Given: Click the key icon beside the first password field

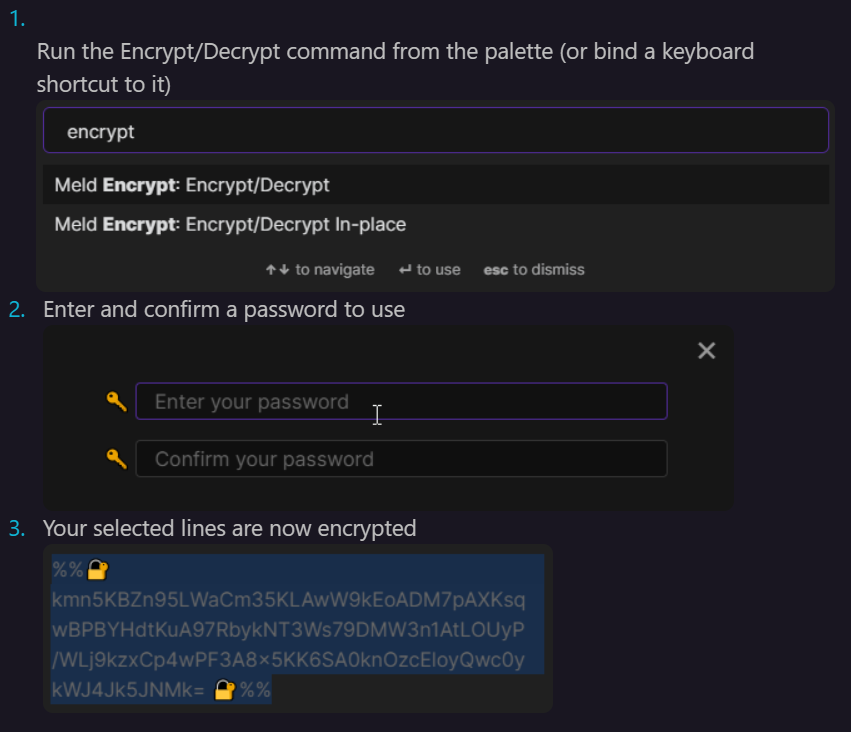Looking at the screenshot, I should [117, 401].
